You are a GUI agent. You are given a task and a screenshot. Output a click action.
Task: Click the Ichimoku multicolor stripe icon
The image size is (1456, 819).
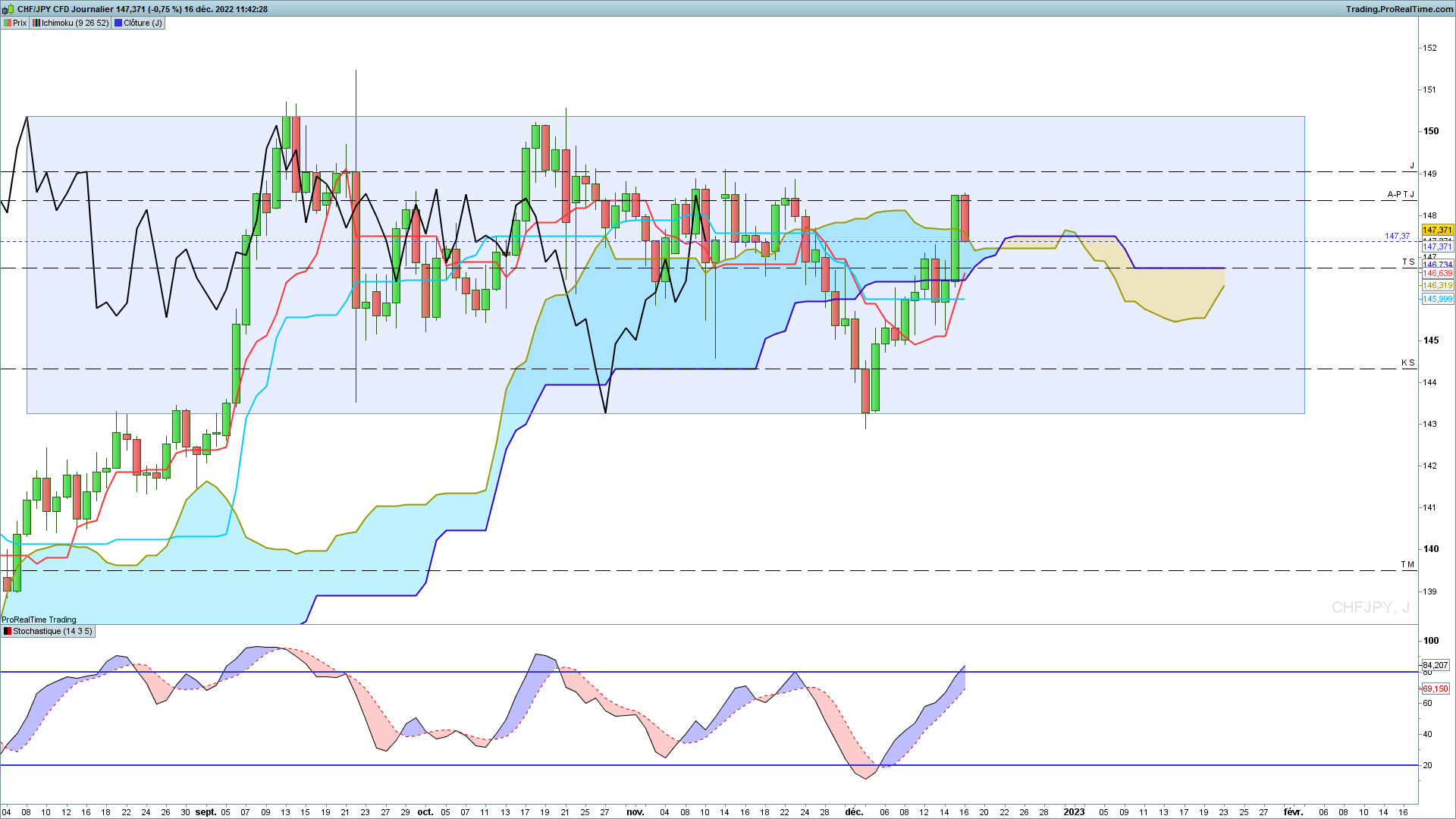36,23
